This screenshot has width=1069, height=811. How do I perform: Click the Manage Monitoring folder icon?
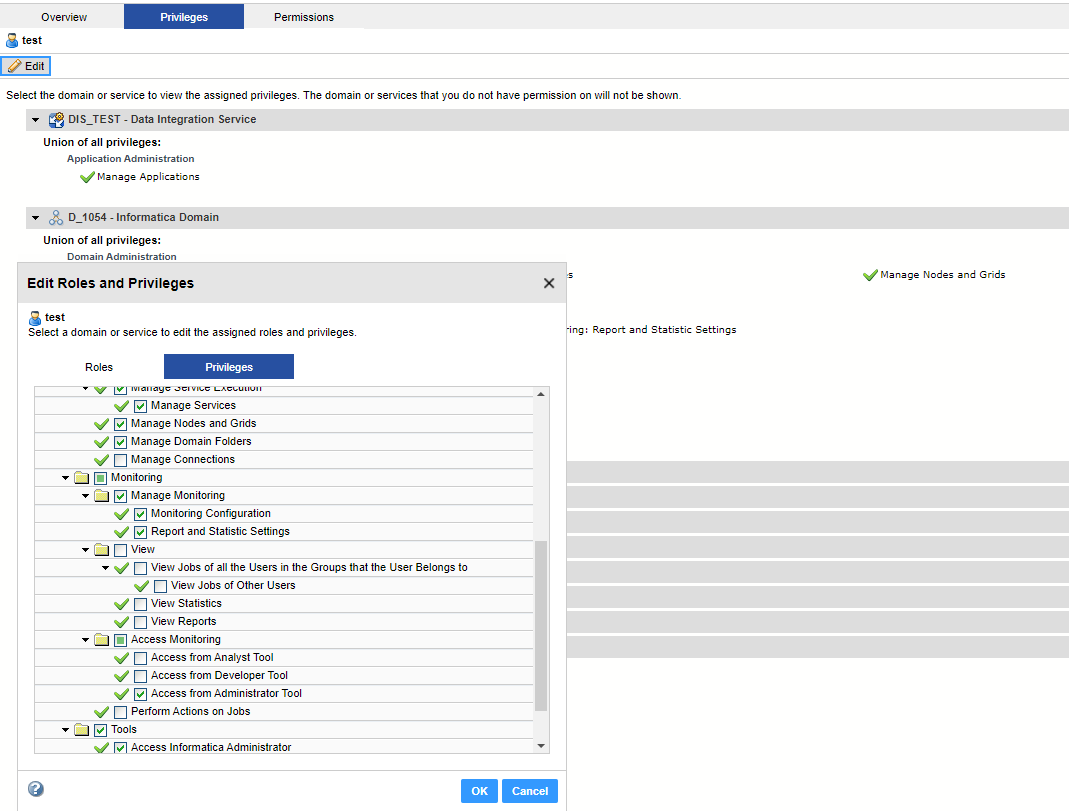(x=102, y=495)
